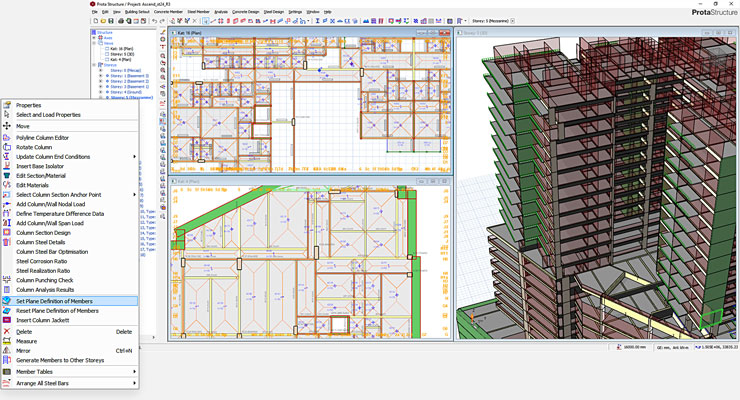
Task: Expand Update Column End Conditions submenu arrow
Action: click(135, 156)
